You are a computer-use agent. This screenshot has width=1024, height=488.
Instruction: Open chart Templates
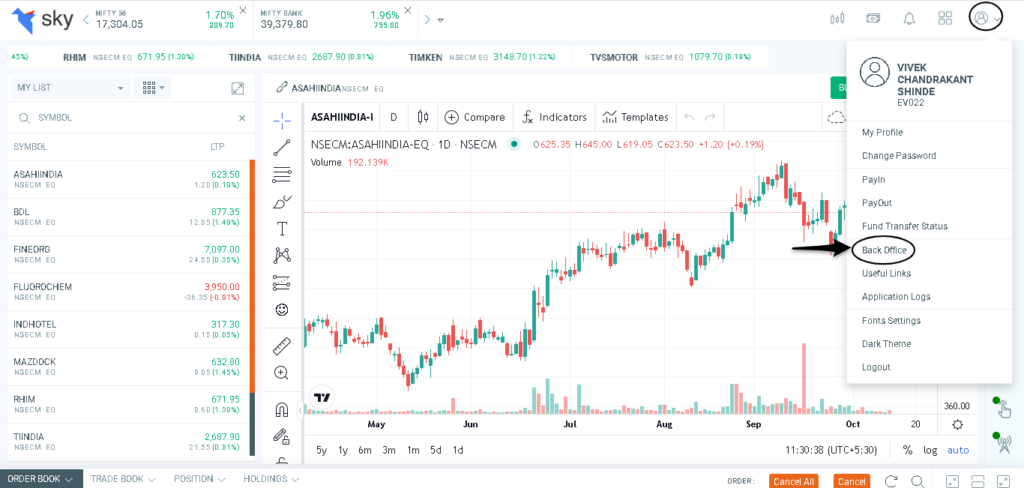(x=636, y=117)
